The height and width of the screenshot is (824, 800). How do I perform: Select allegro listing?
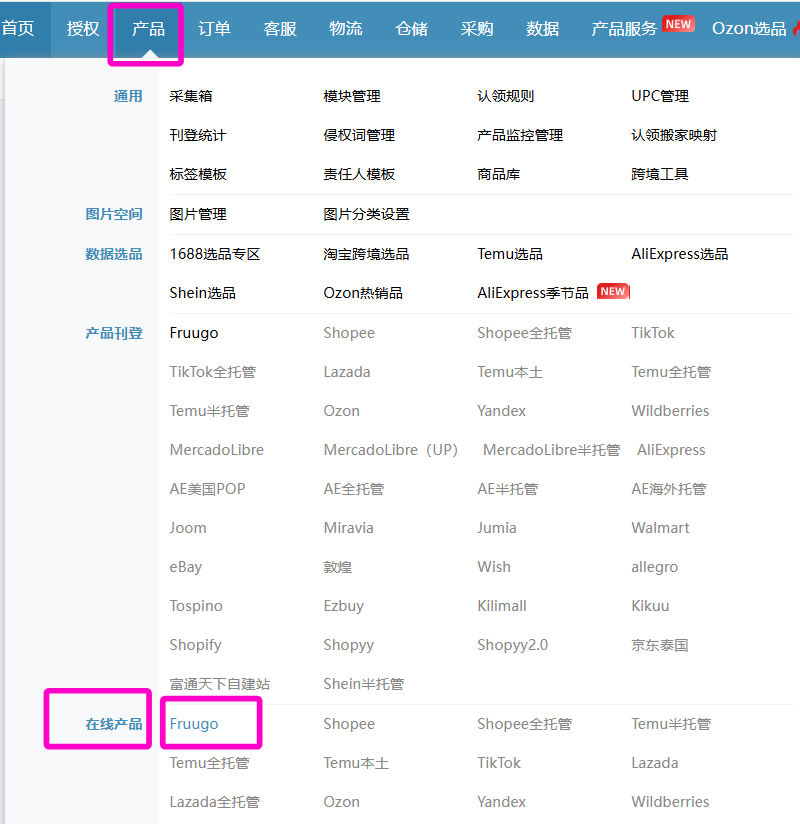coord(654,567)
